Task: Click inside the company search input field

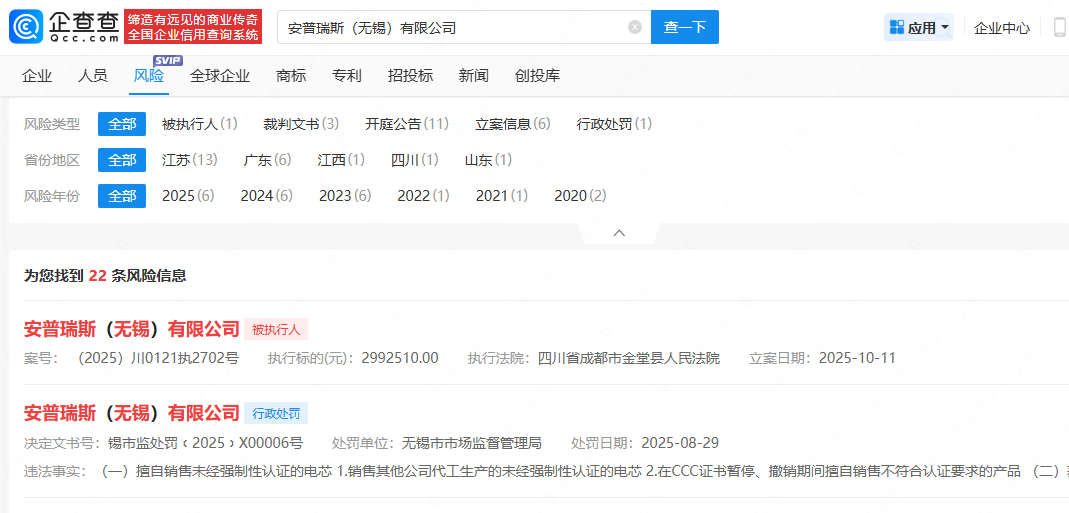Action: tap(450, 27)
